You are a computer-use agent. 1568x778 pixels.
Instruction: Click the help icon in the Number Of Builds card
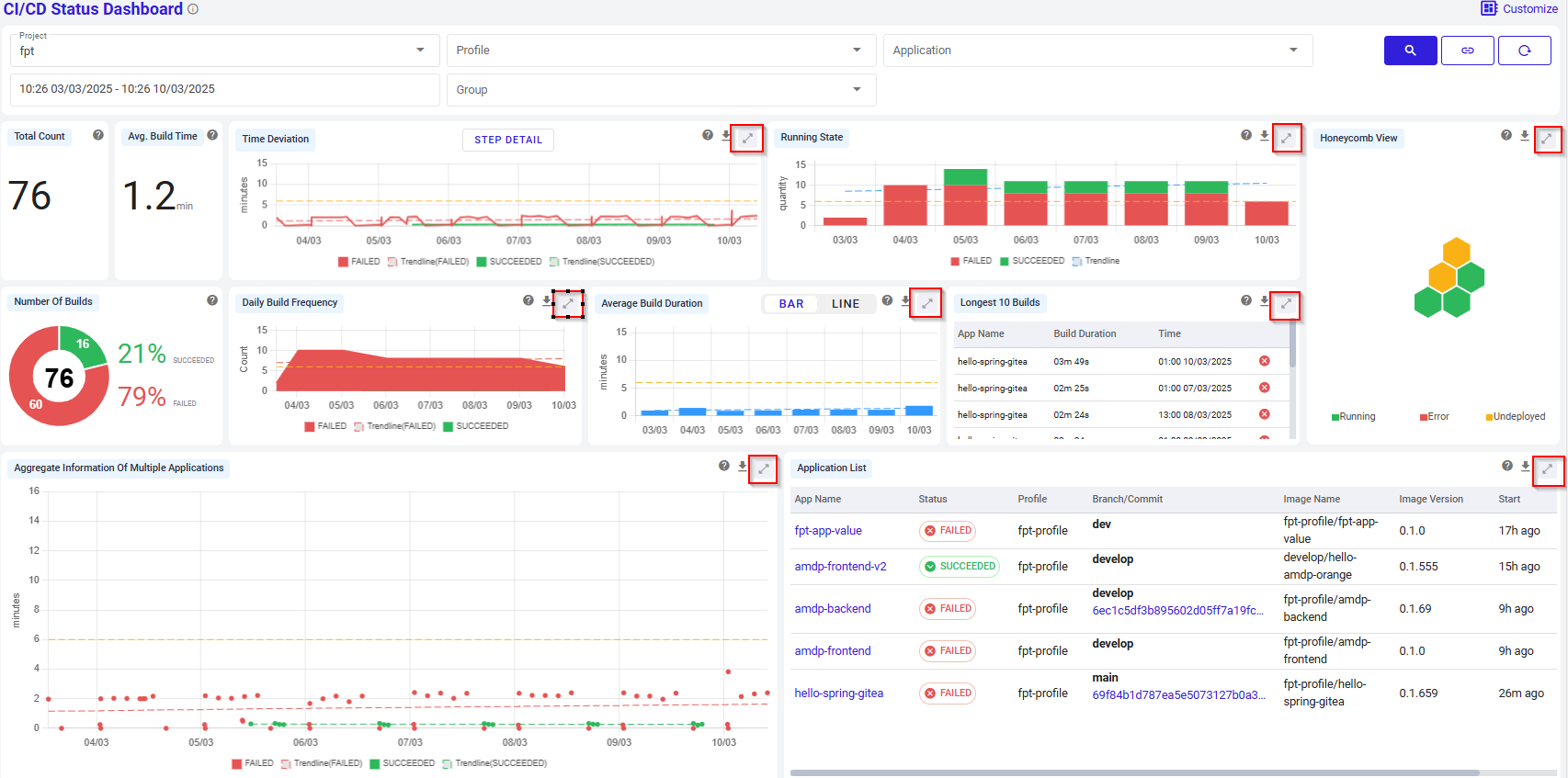(212, 300)
